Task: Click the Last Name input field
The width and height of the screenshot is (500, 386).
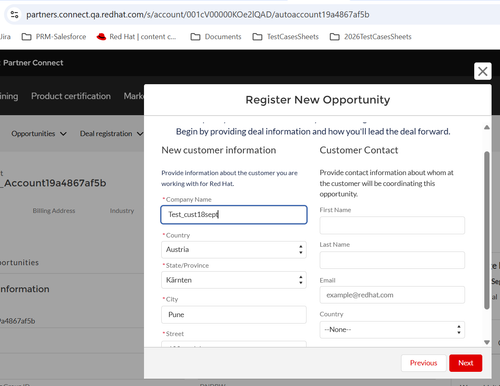Action: tap(392, 260)
